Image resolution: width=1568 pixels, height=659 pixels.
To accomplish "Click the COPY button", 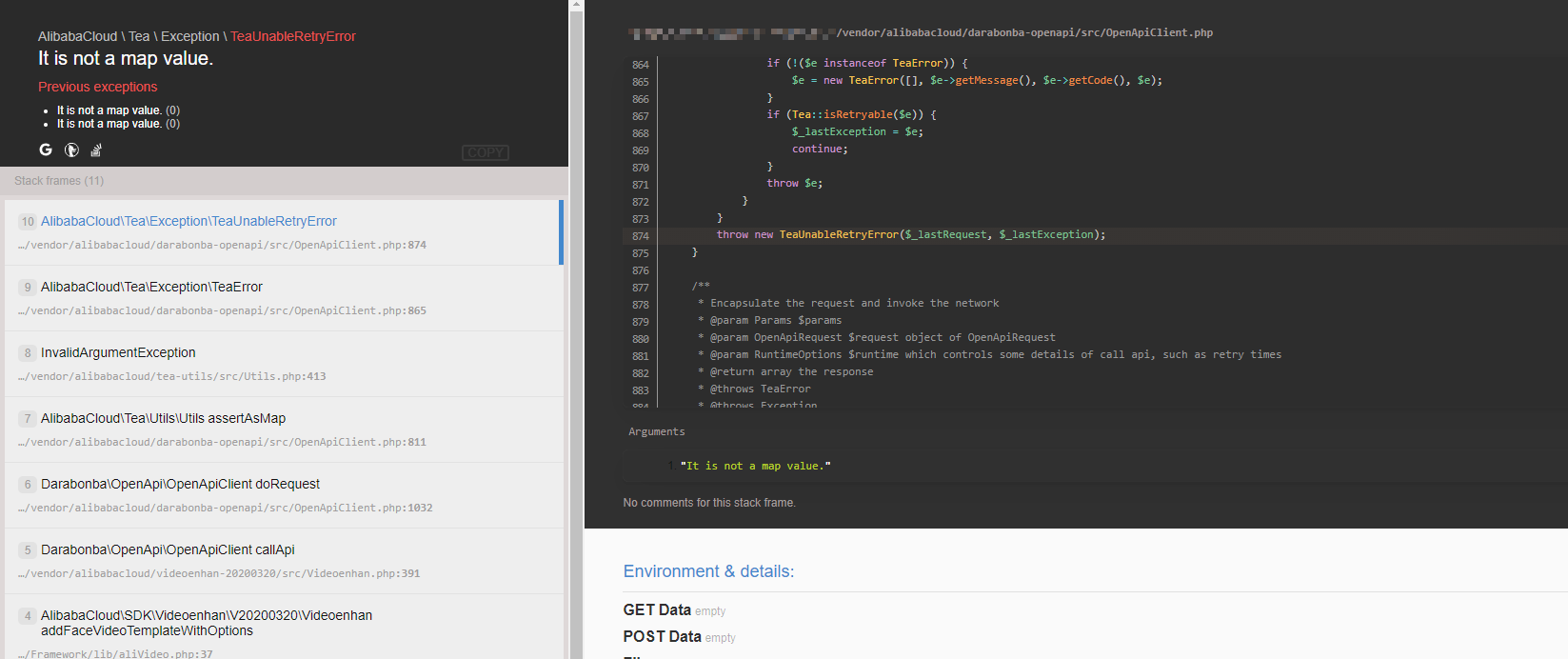I will 486,152.
